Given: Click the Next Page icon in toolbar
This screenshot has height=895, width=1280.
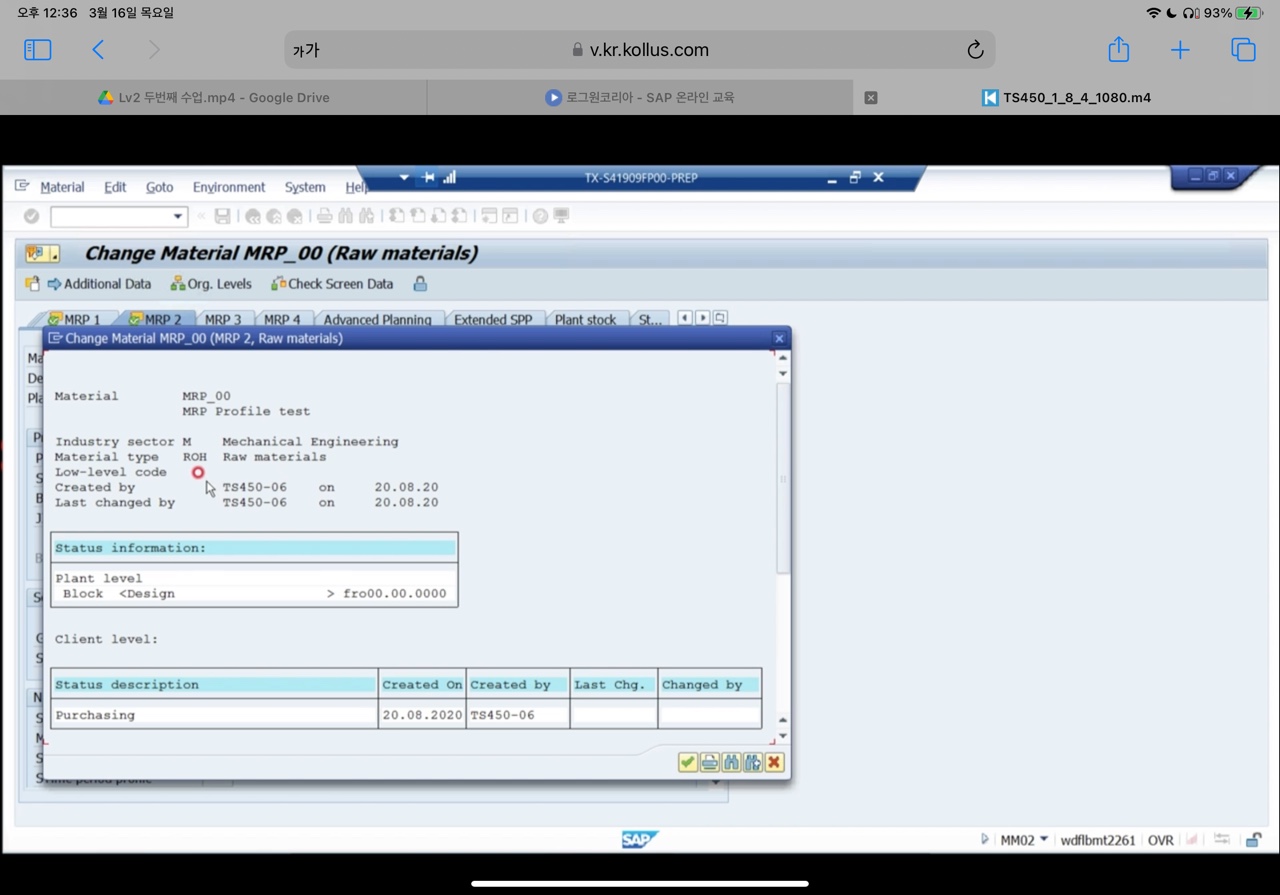Looking at the screenshot, I should click(x=438, y=216).
